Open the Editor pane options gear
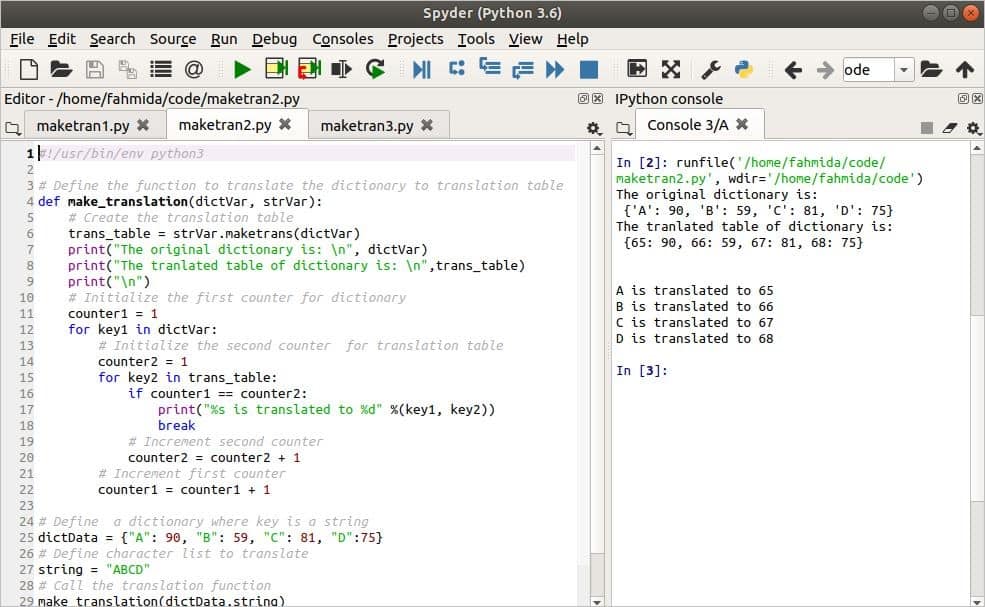985x607 pixels. [594, 128]
